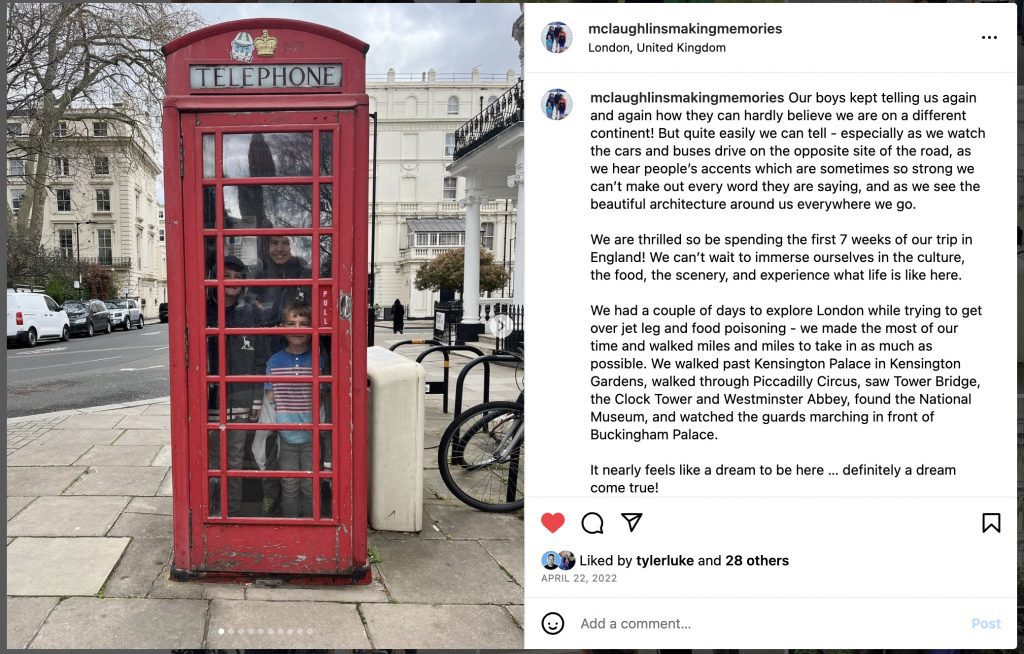View the 28 others who liked
1024x654 pixels.
click(x=757, y=561)
